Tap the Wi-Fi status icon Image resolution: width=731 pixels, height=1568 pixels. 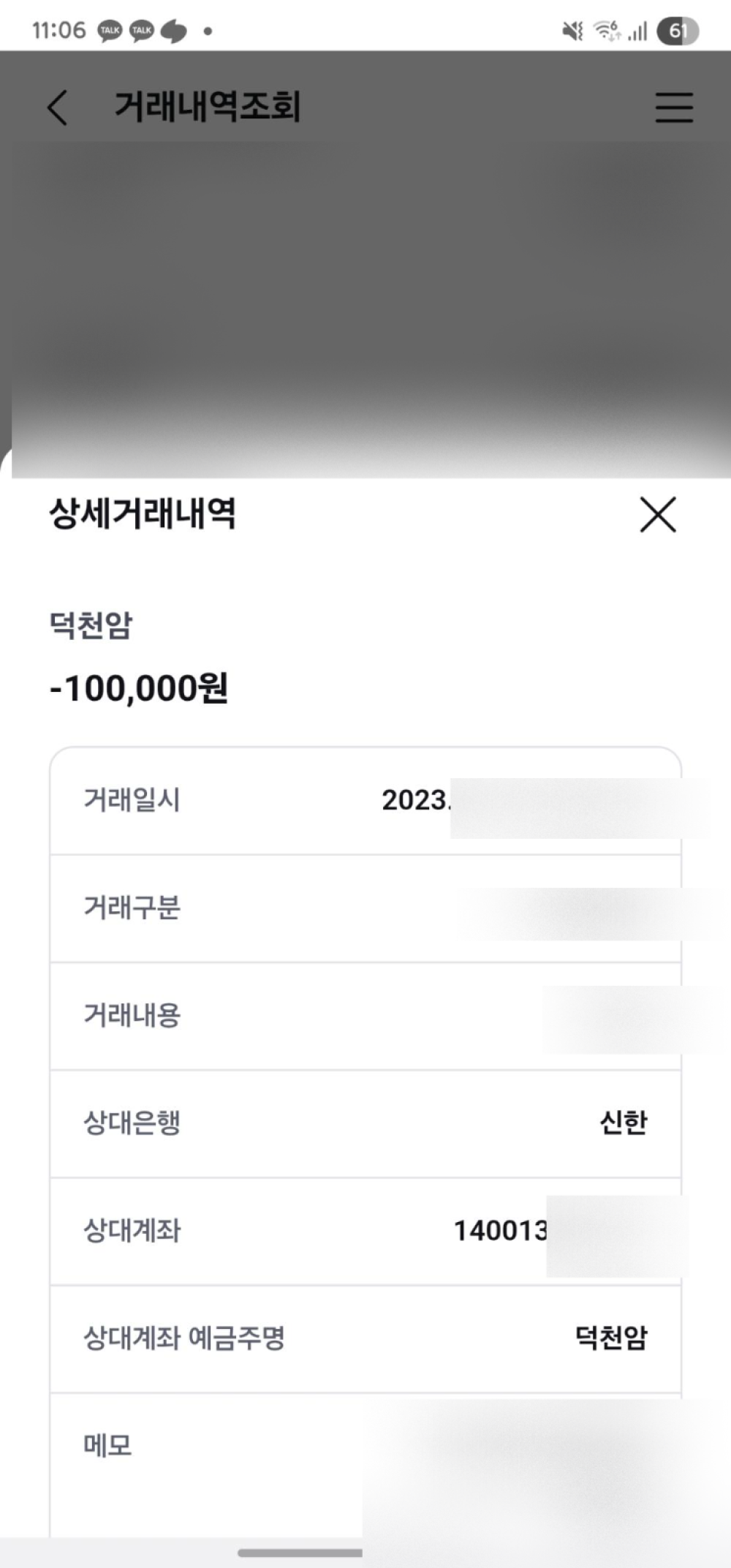[x=607, y=31]
